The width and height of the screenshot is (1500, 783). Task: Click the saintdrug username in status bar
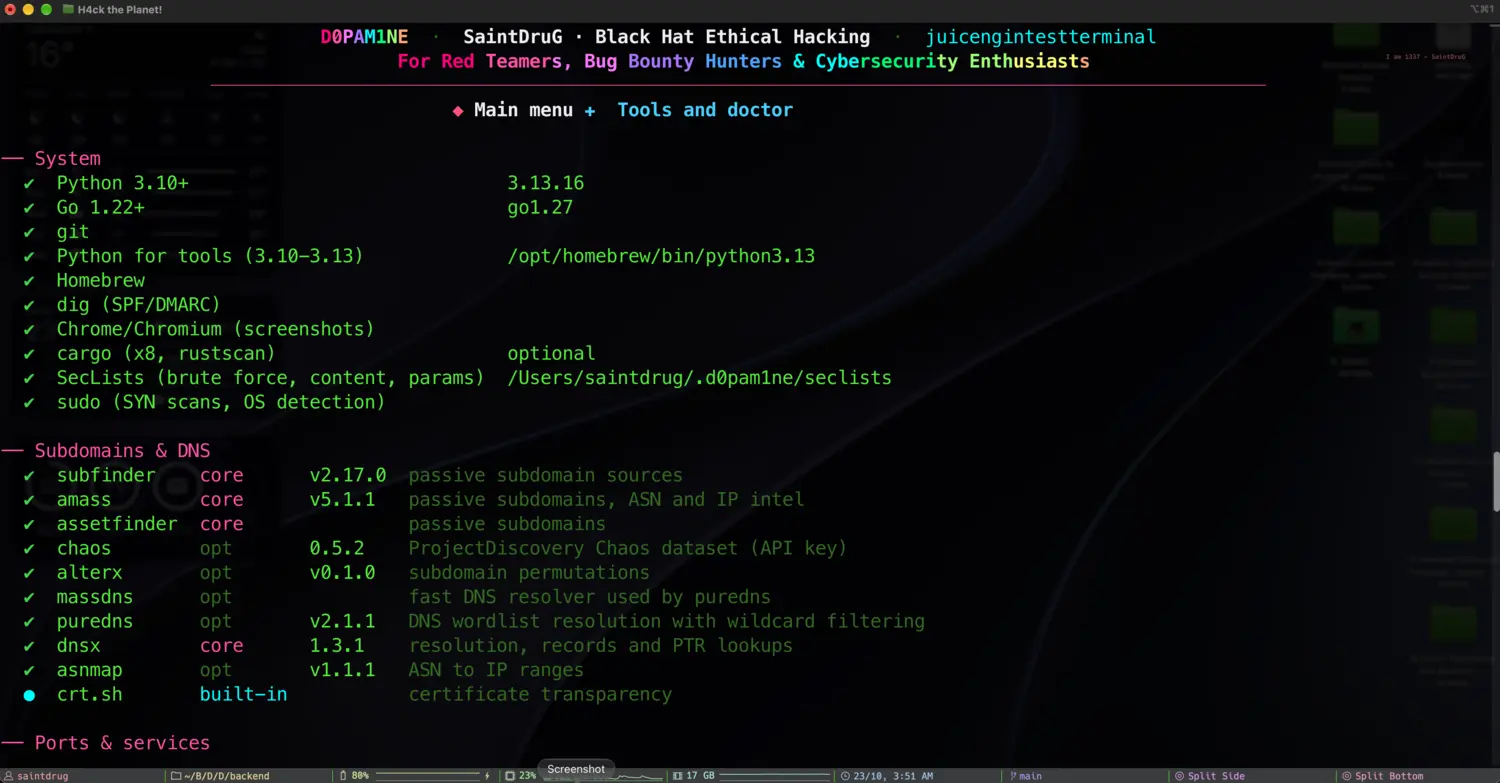(43, 776)
